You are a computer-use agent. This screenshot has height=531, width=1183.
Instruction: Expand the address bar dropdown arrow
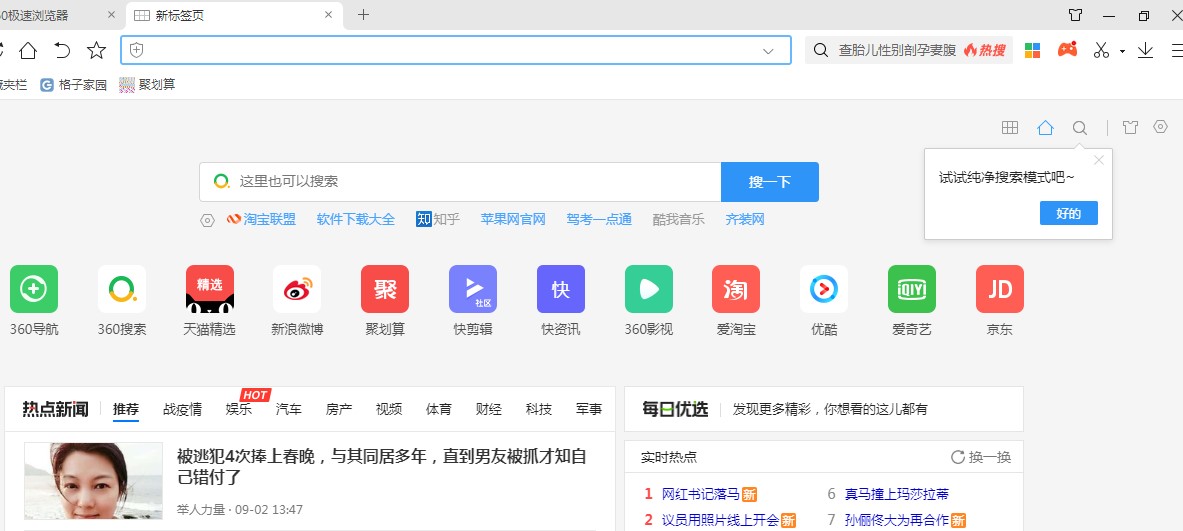[x=769, y=50]
